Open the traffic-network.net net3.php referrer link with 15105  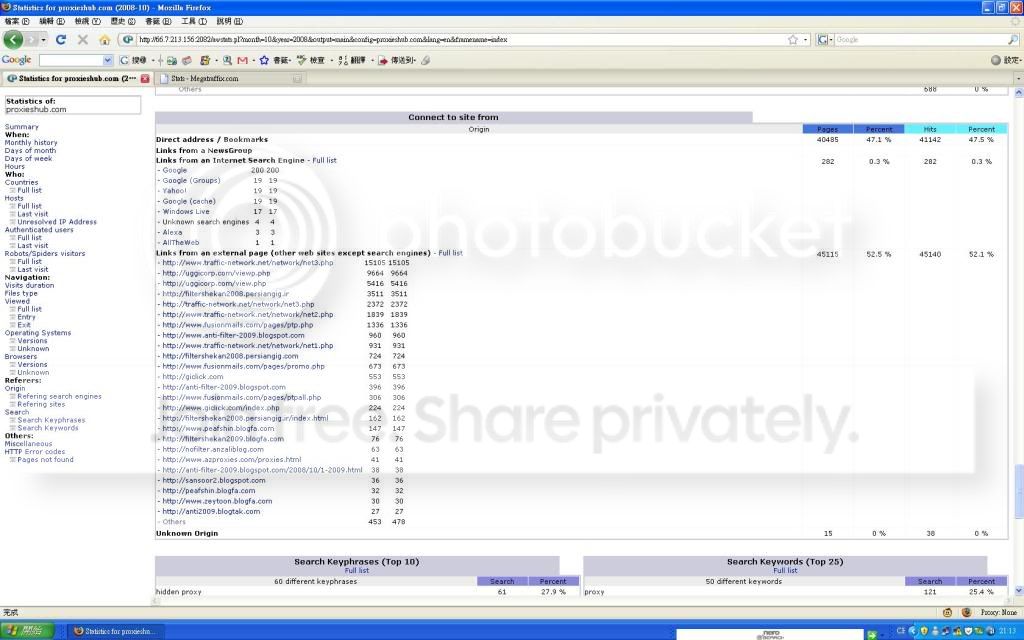tap(248, 263)
